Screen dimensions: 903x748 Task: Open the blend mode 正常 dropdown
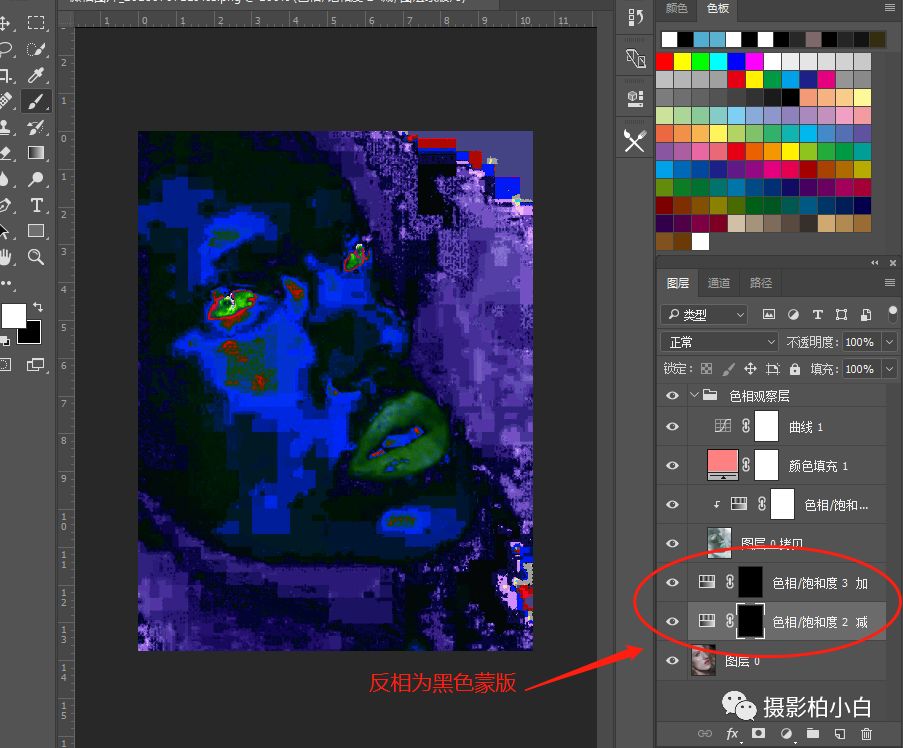click(x=718, y=342)
